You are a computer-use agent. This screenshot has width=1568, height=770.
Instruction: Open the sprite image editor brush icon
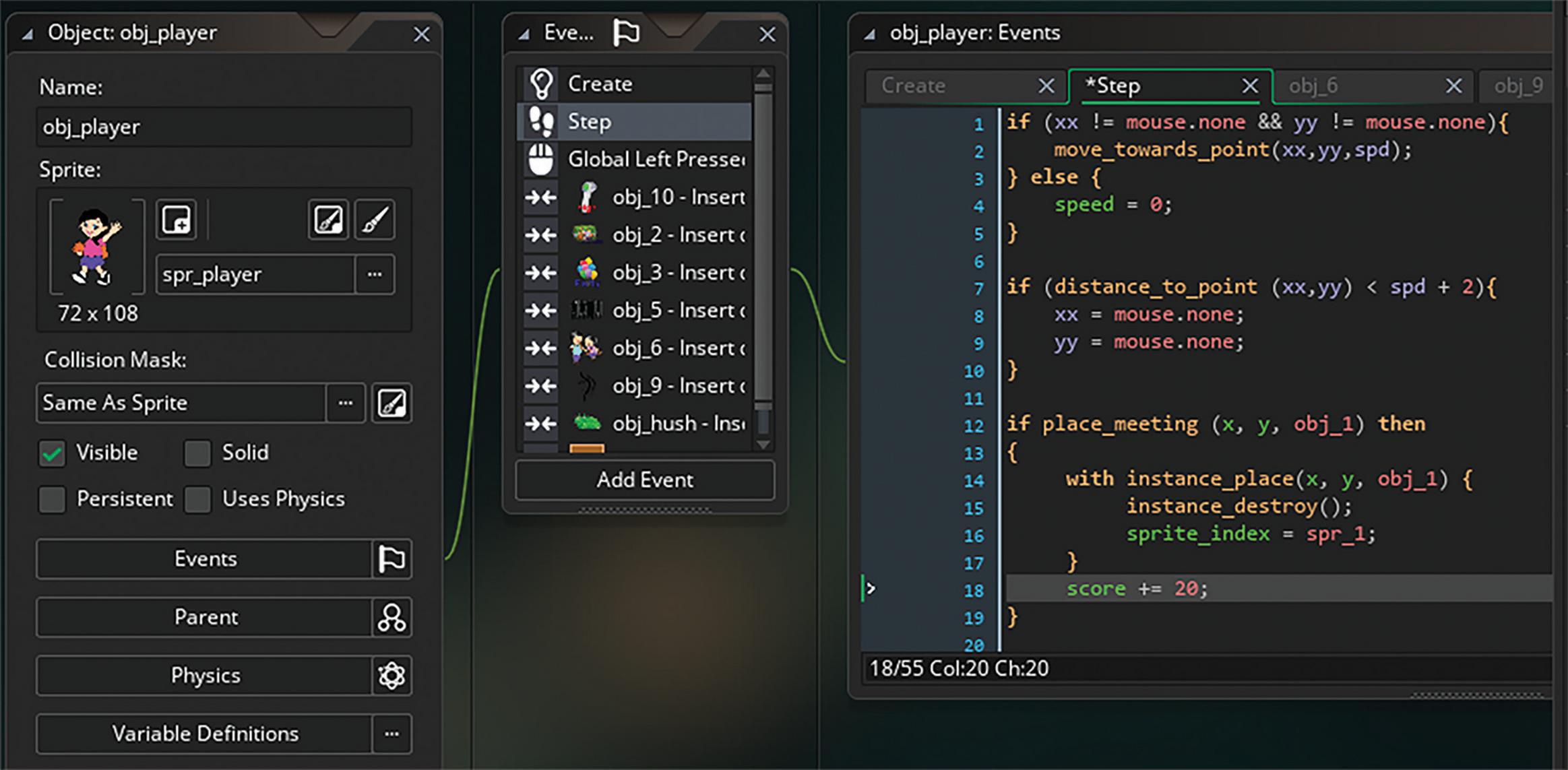(375, 220)
